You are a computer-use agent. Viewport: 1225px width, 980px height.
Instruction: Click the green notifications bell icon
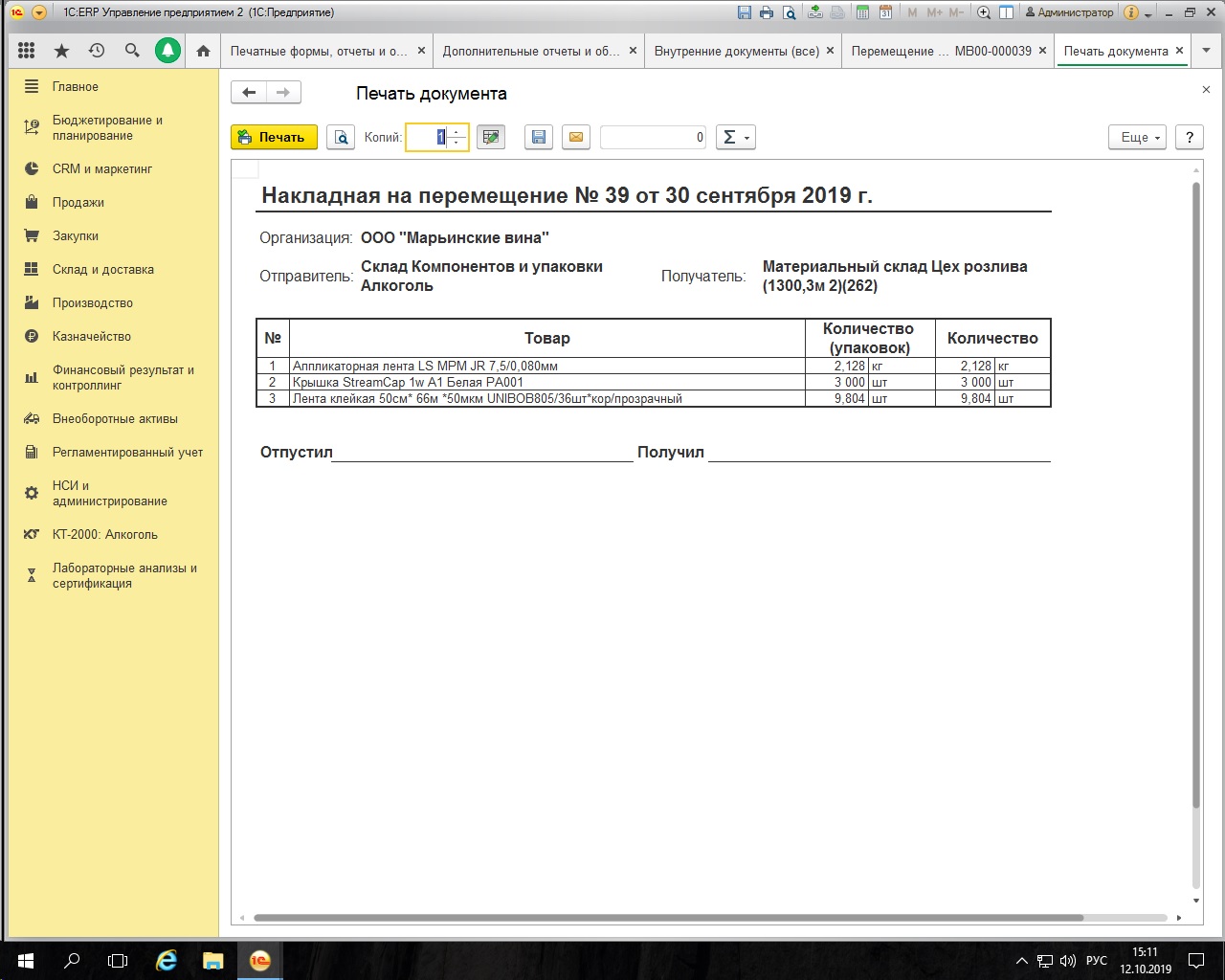tap(167, 51)
